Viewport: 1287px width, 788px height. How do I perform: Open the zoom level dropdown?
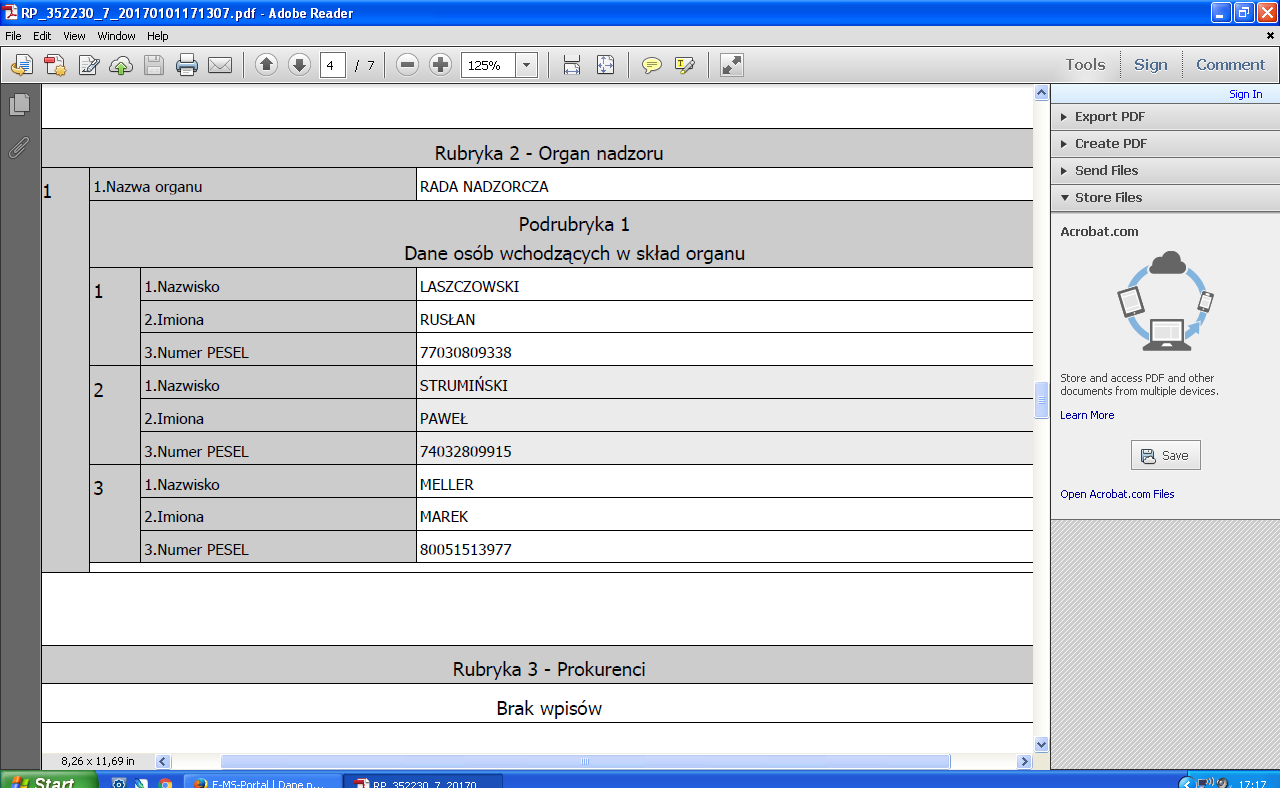tap(527, 66)
